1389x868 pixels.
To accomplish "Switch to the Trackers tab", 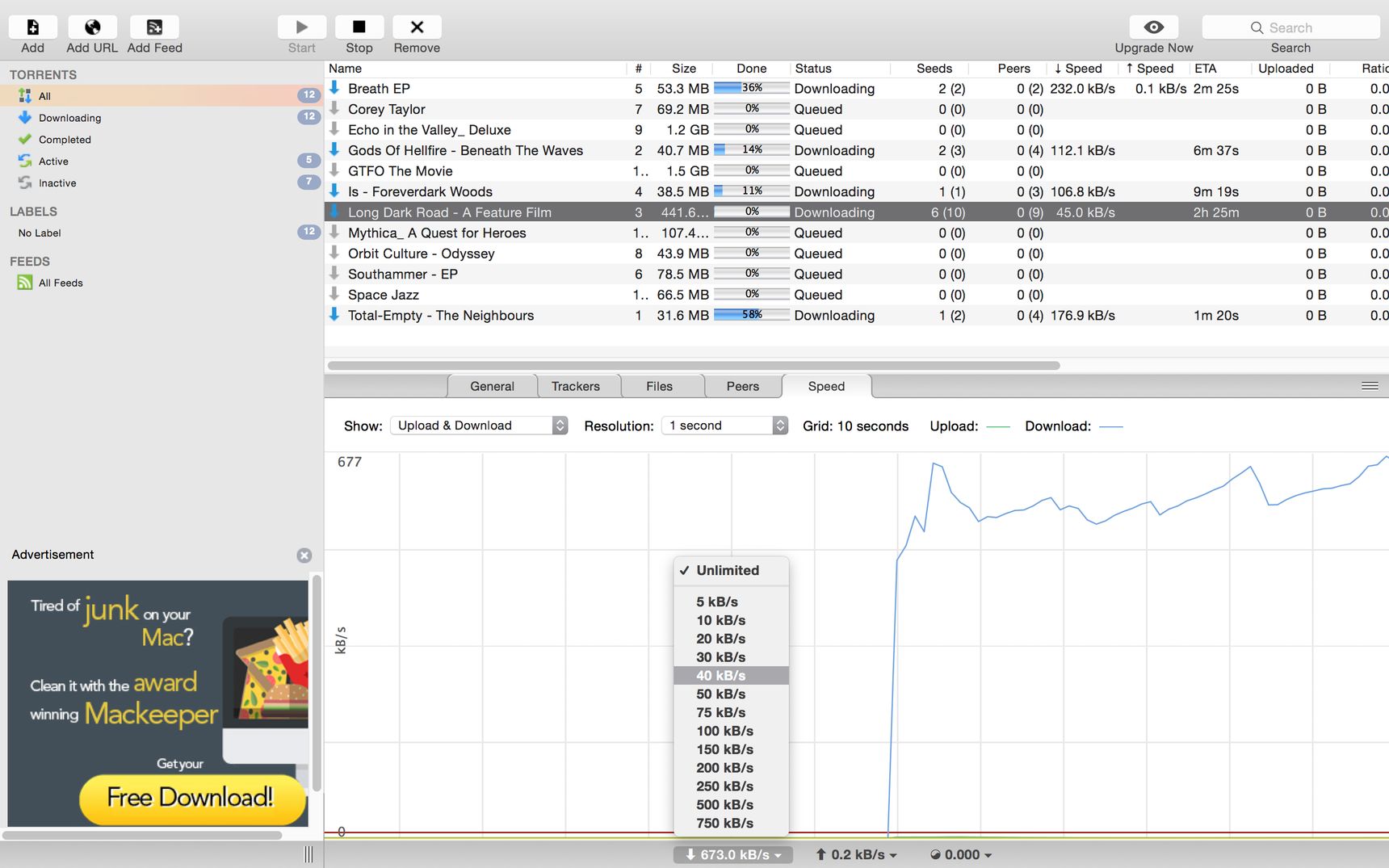I will click(x=576, y=386).
